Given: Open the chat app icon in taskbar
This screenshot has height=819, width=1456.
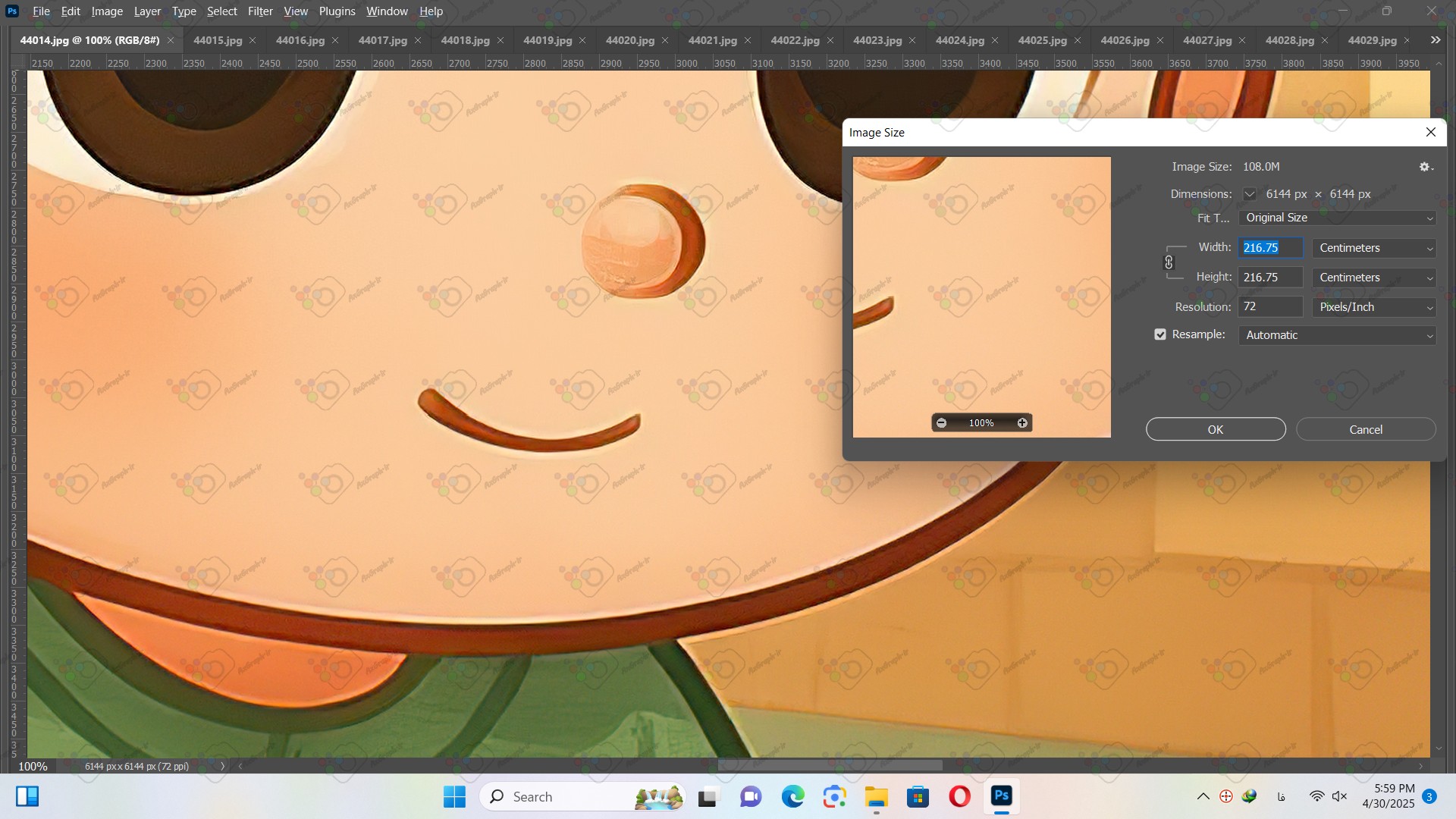Looking at the screenshot, I should click(x=751, y=797).
